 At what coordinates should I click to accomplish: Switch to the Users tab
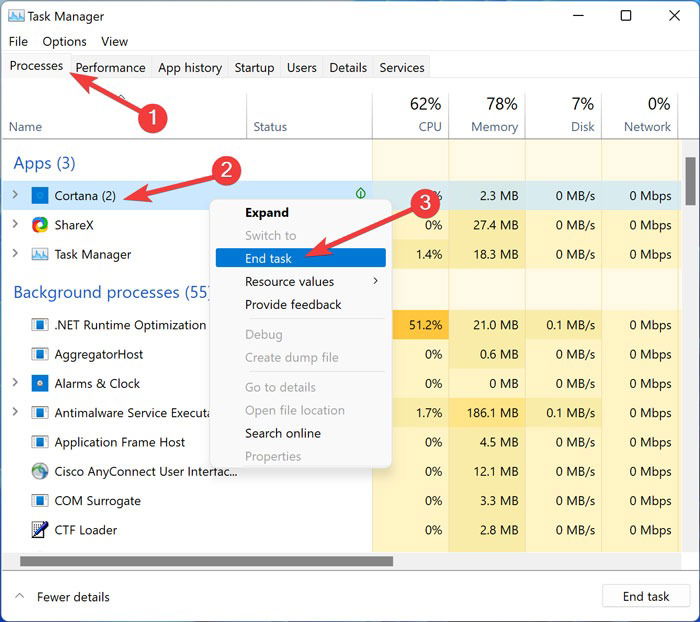coord(302,67)
